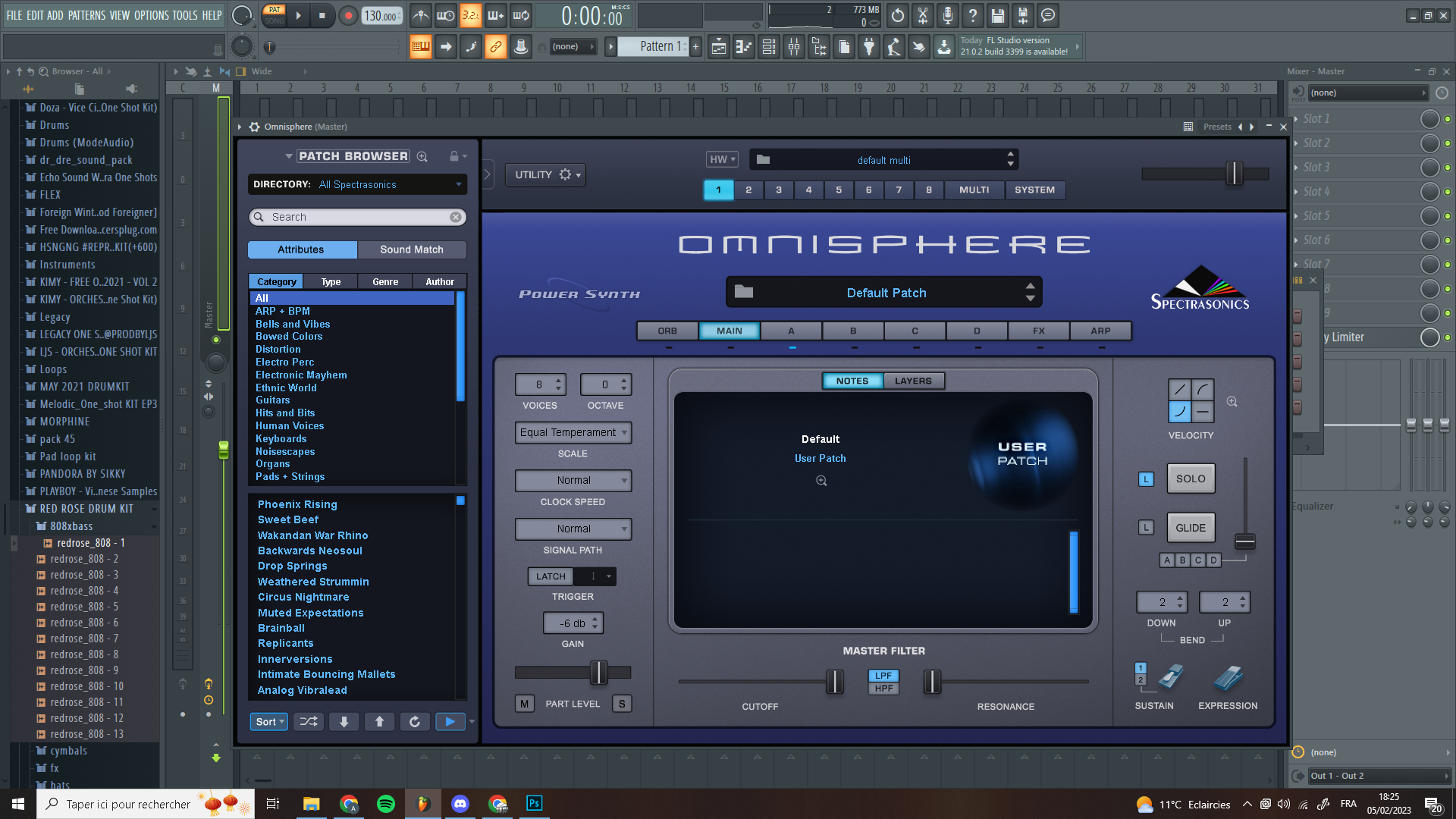Image resolution: width=1456 pixels, height=819 pixels.
Task: Click the patch browser Search field
Action: pos(356,217)
